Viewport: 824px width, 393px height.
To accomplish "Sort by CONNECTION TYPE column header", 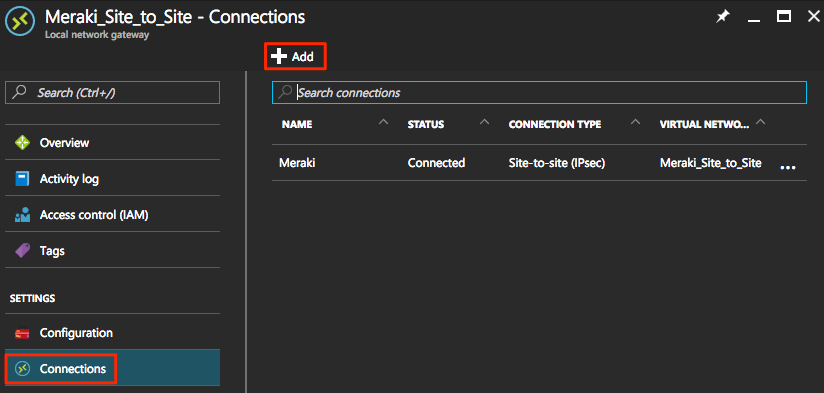I will click(x=555, y=125).
